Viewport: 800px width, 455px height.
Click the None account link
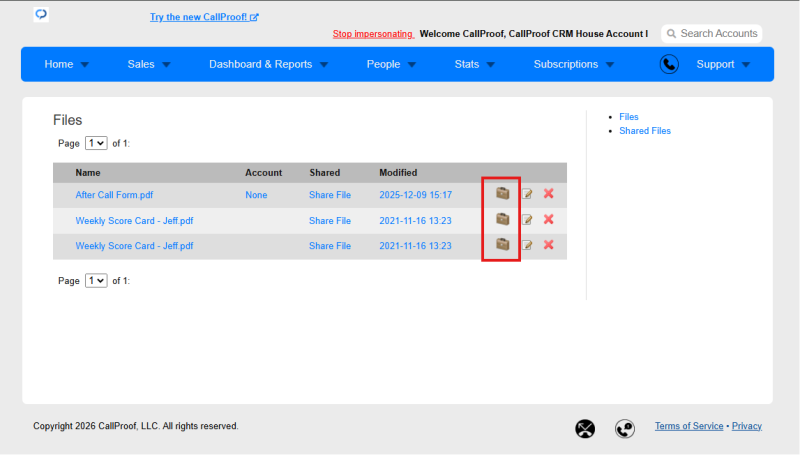256,195
